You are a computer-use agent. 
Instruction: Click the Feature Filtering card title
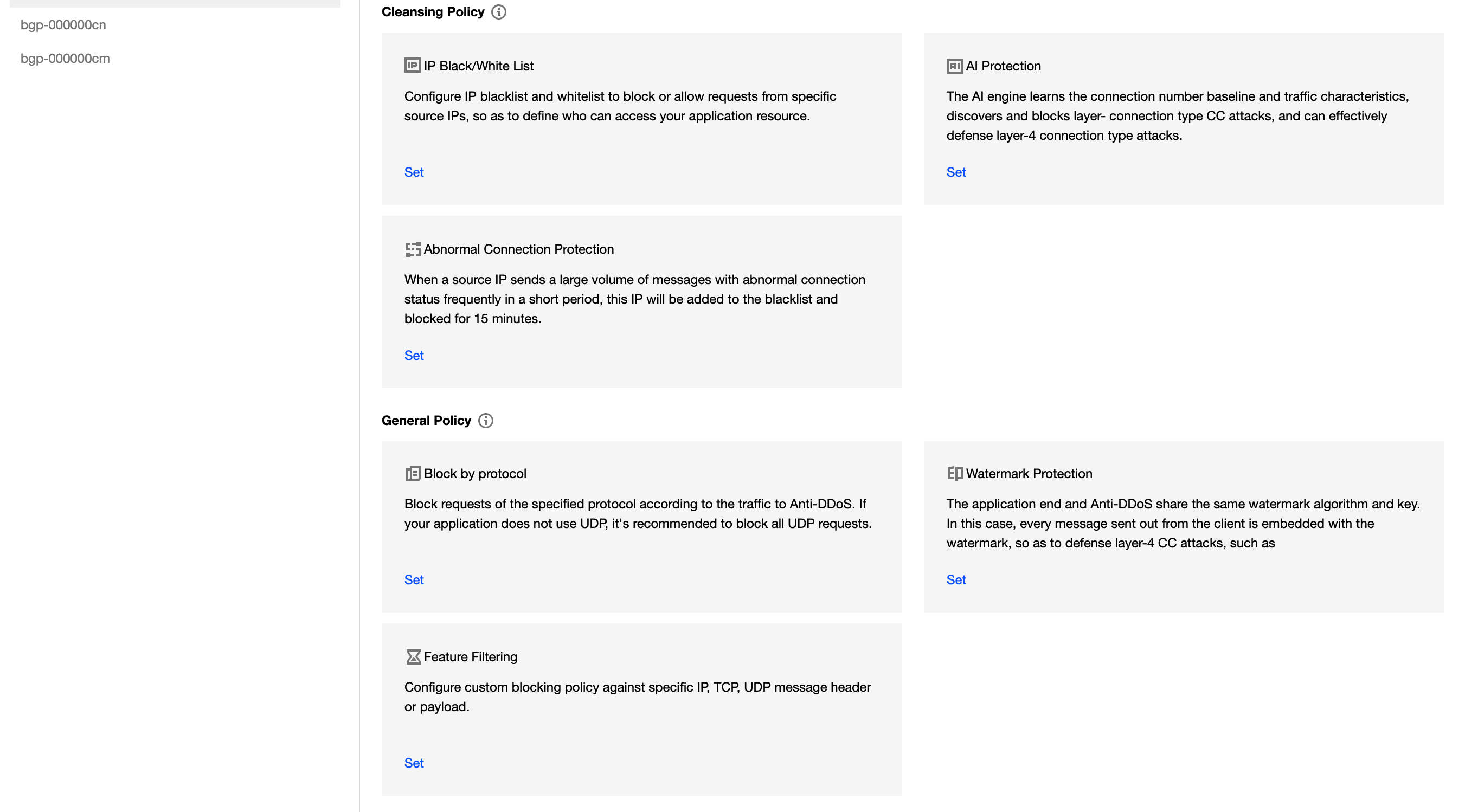(x=470, y=657)
